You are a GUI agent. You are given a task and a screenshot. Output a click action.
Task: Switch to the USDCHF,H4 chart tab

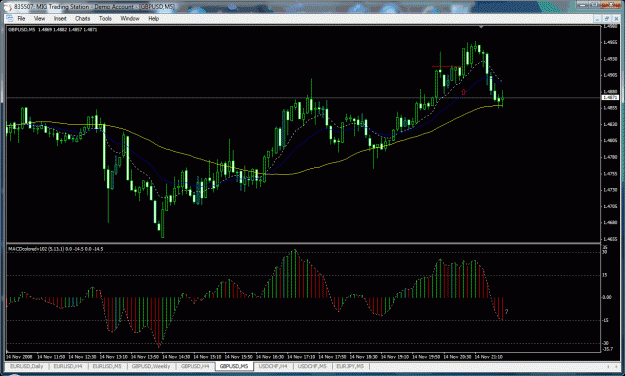(273, 366)
